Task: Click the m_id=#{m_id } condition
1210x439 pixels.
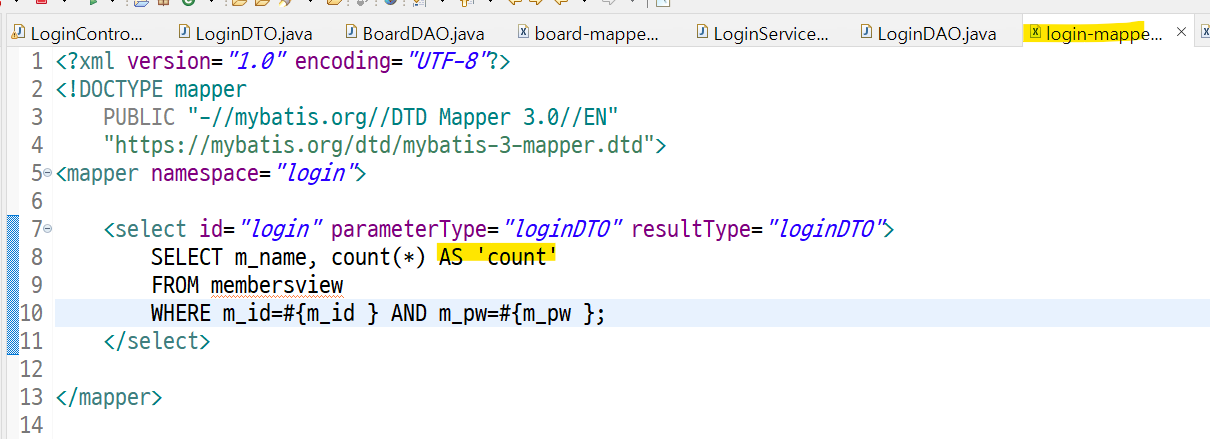Action: [x=302, y=313]
